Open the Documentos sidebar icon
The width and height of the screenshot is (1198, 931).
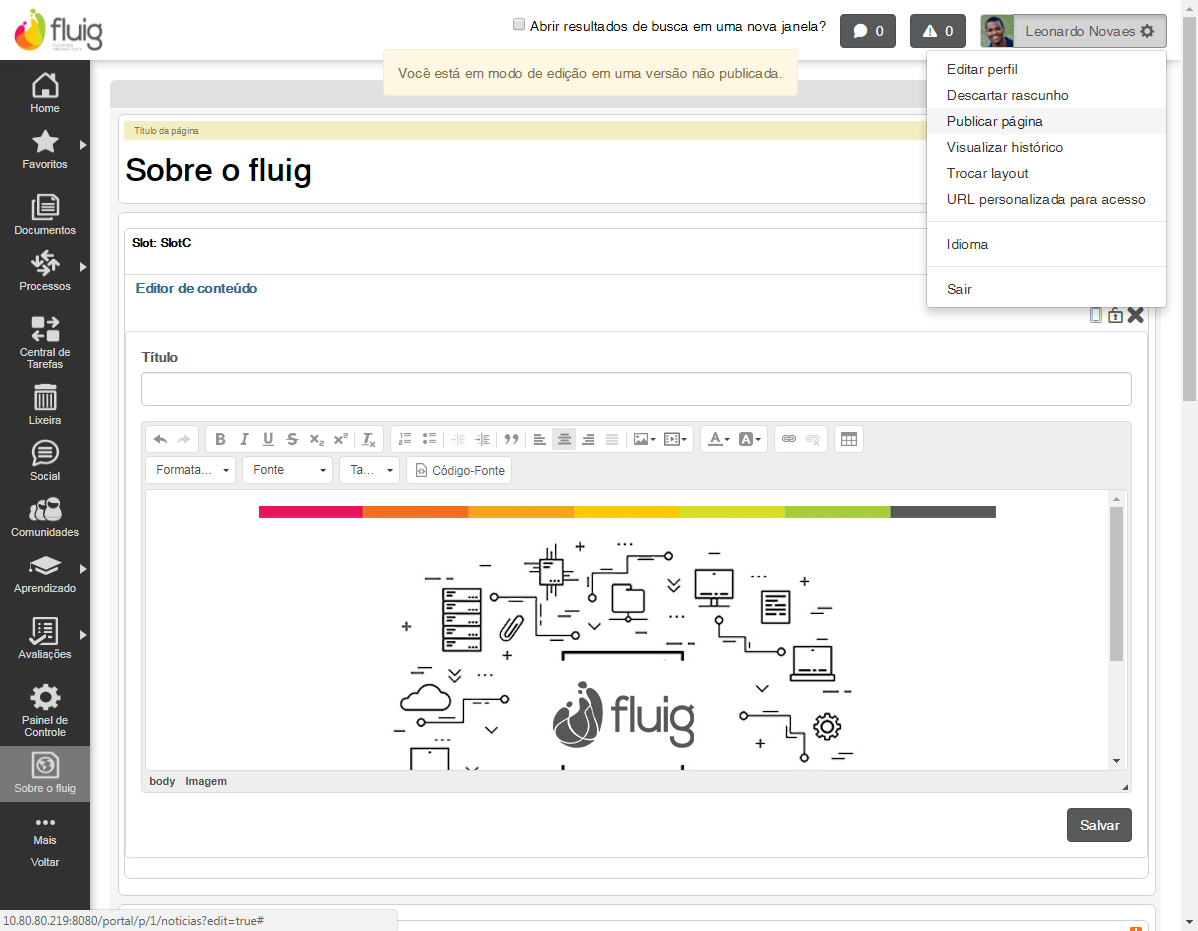pos(44,208)
